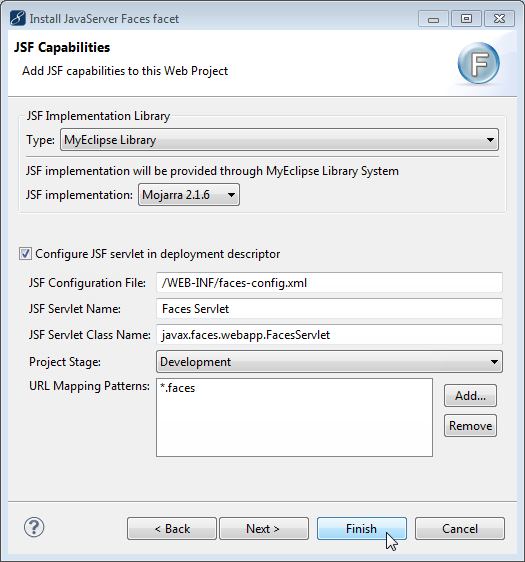Click the JSF Servlet Name field

tap(329, 309)
